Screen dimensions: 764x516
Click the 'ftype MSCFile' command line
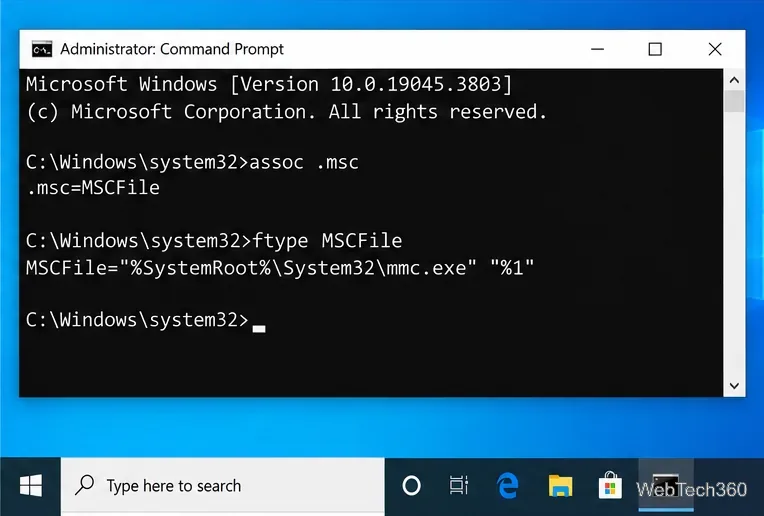pyautogui.click(x=214, y=241)
